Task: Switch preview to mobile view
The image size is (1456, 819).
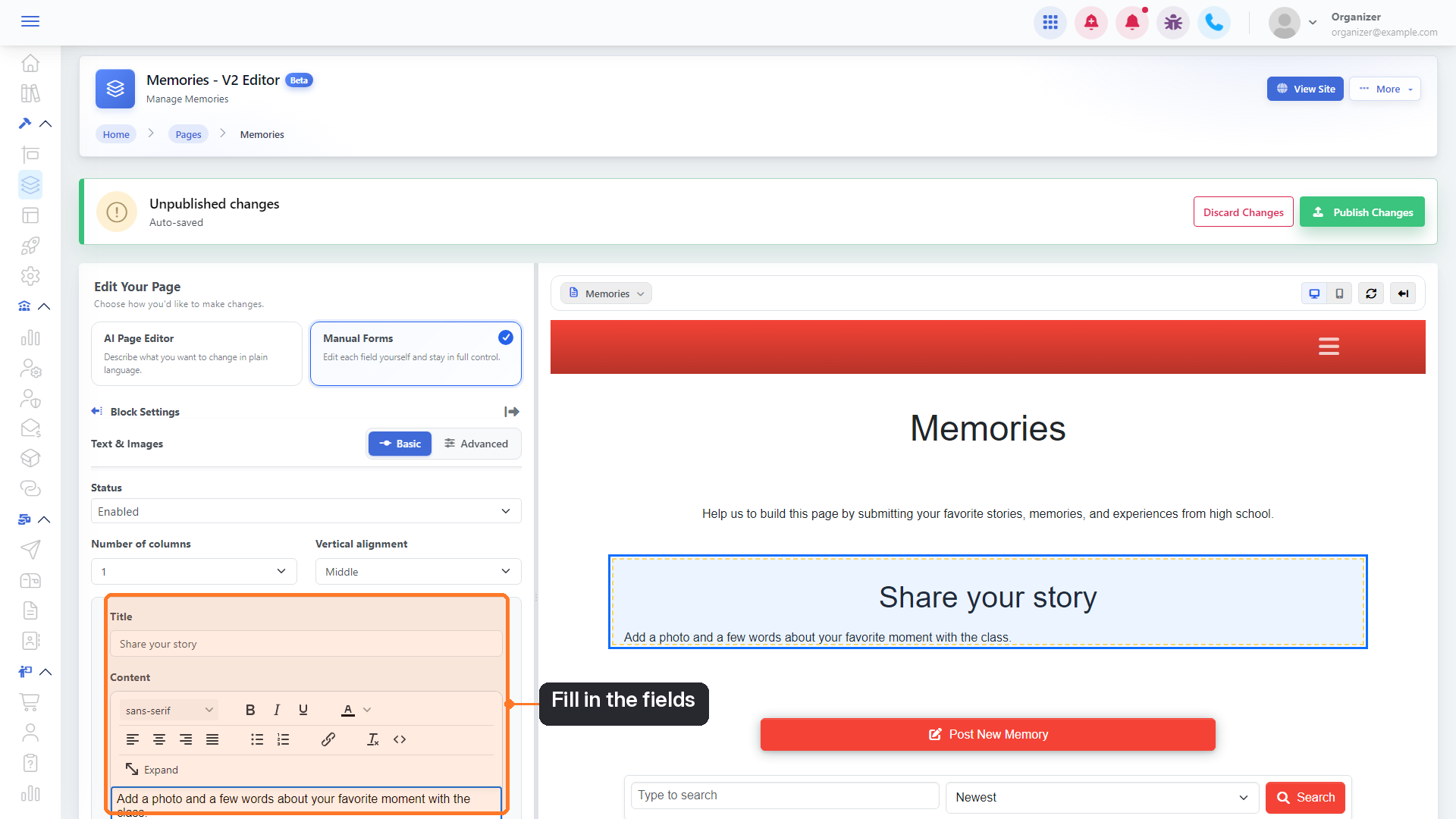Action: tap(1340, 293)
